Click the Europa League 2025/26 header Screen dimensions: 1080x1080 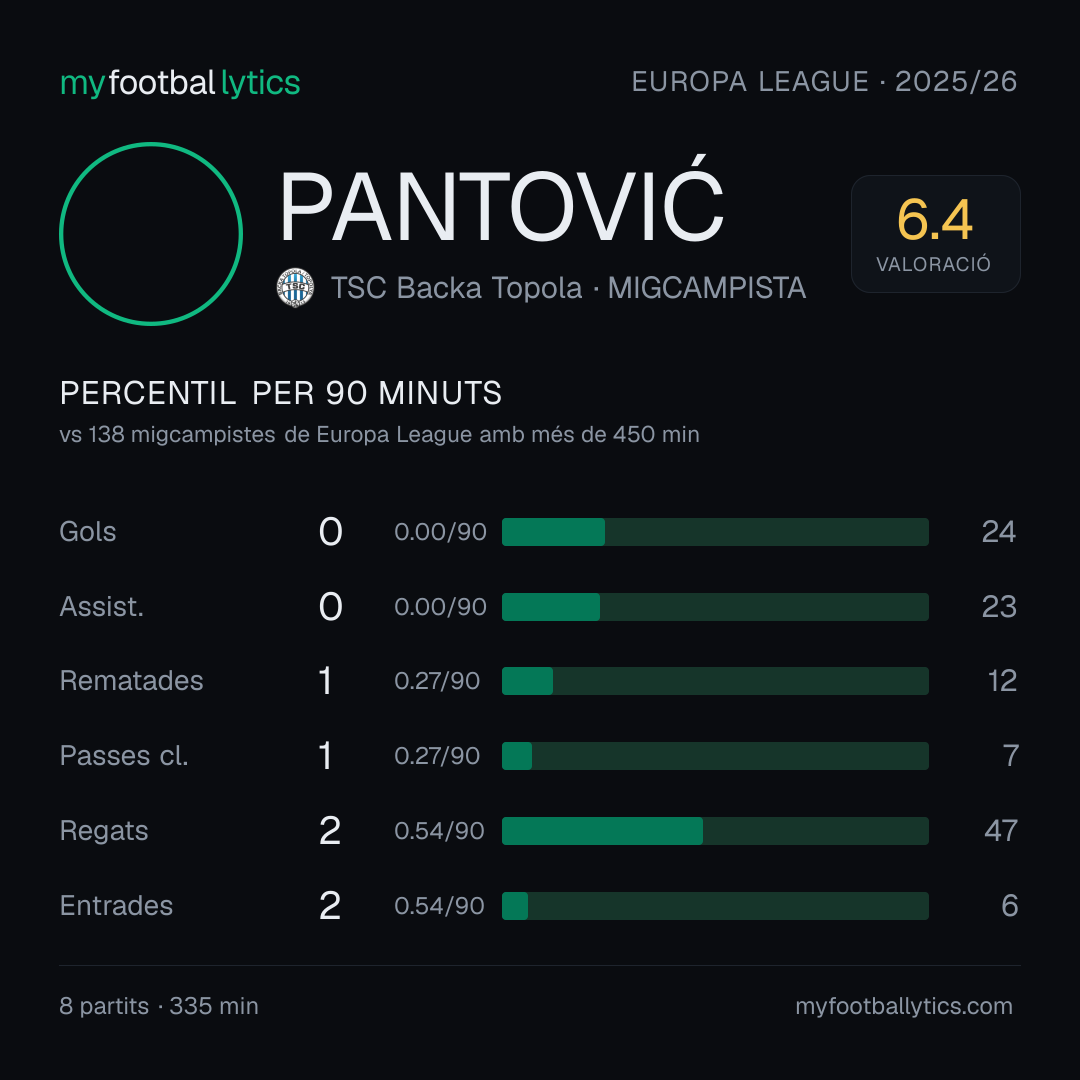click(x=824, y=82)
